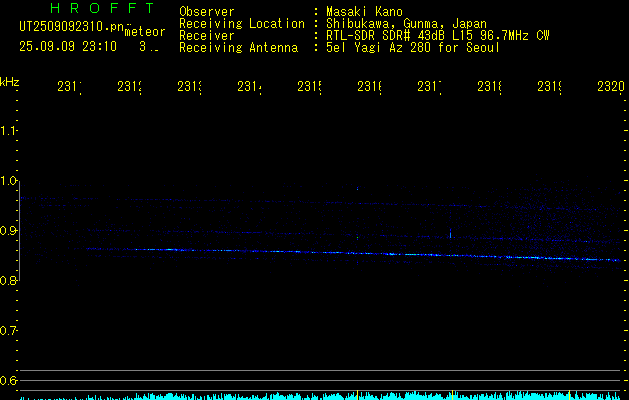Select the file name UT2509092310.pn
The width and height of the screenshot is (629, 400).
[x=71, y=27]
